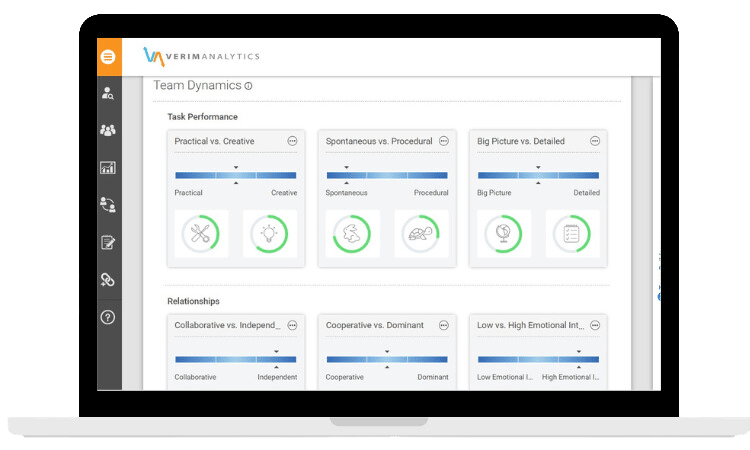The height and width of the screenshot is (450, 750).
Task: Open options menu on Practical vs. Creative card
Action: pyautogui.click(x=292, y=141)
